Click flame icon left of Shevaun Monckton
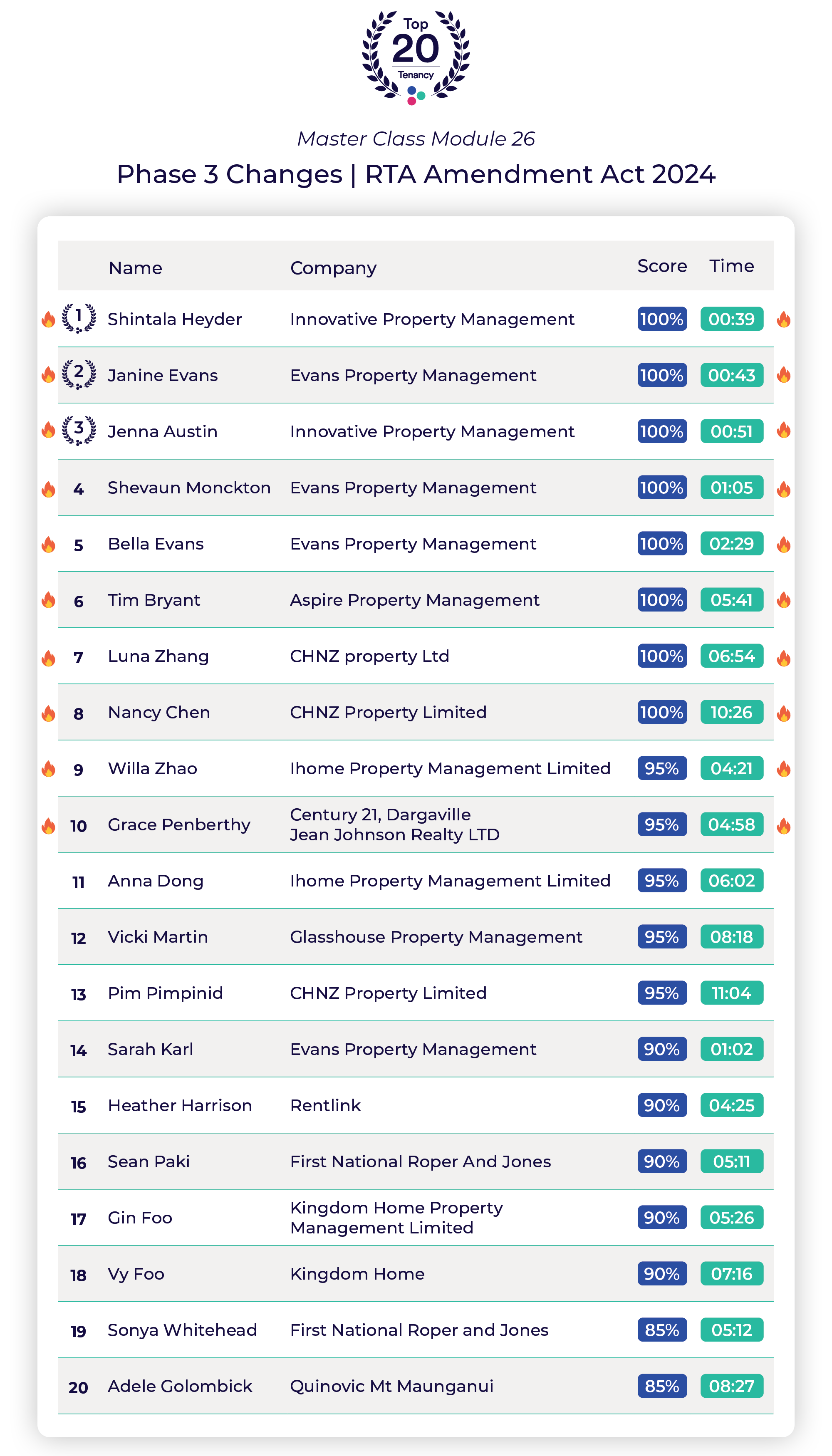The height and width of the screenshot is (1456, 832). coord(49,489)
